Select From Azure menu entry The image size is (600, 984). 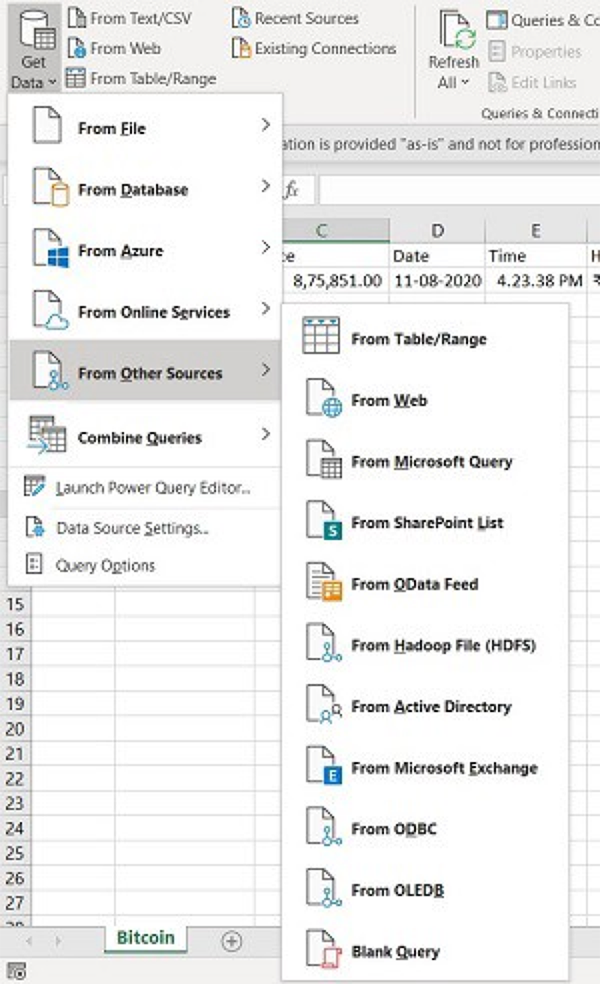(120, 250)
